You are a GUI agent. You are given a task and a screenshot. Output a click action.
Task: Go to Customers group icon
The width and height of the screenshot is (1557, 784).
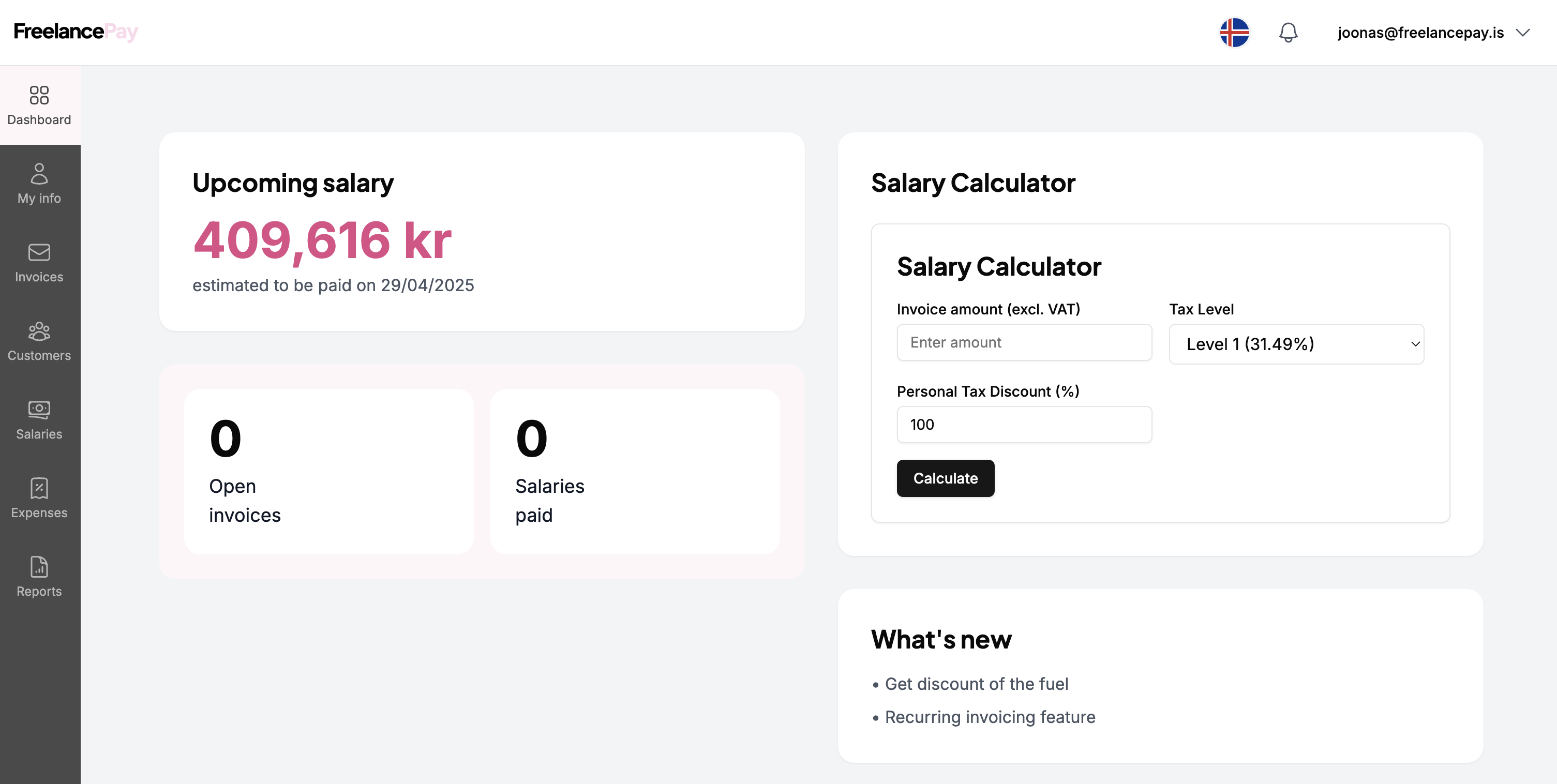[x=39, y=330]
